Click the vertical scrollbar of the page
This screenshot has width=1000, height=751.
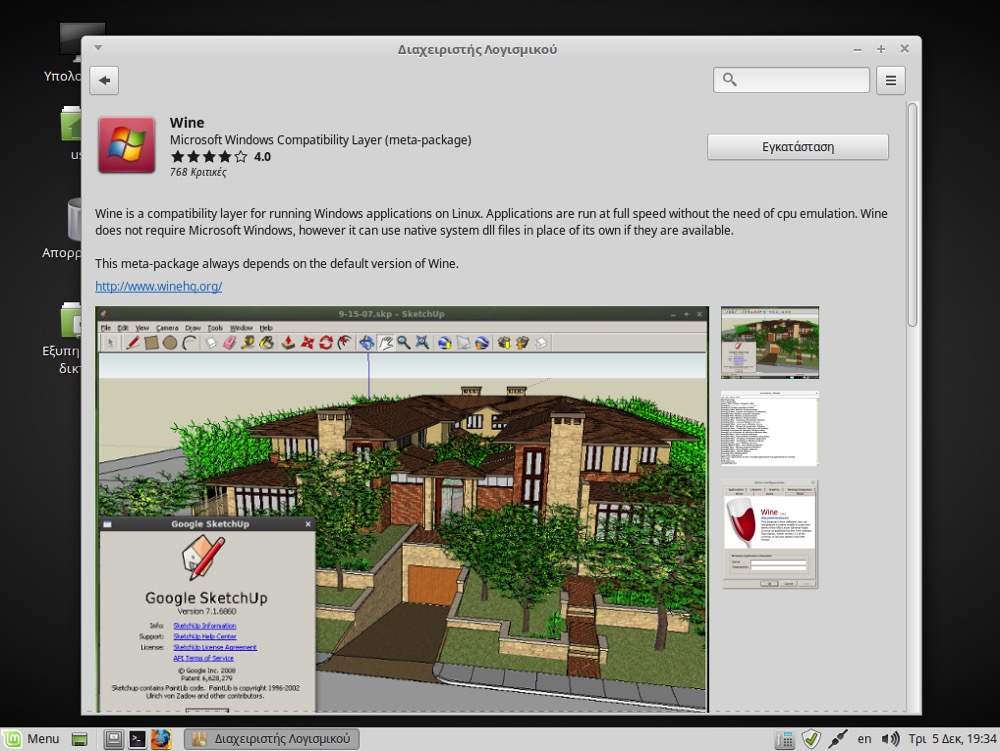click(x=913, y=215)
